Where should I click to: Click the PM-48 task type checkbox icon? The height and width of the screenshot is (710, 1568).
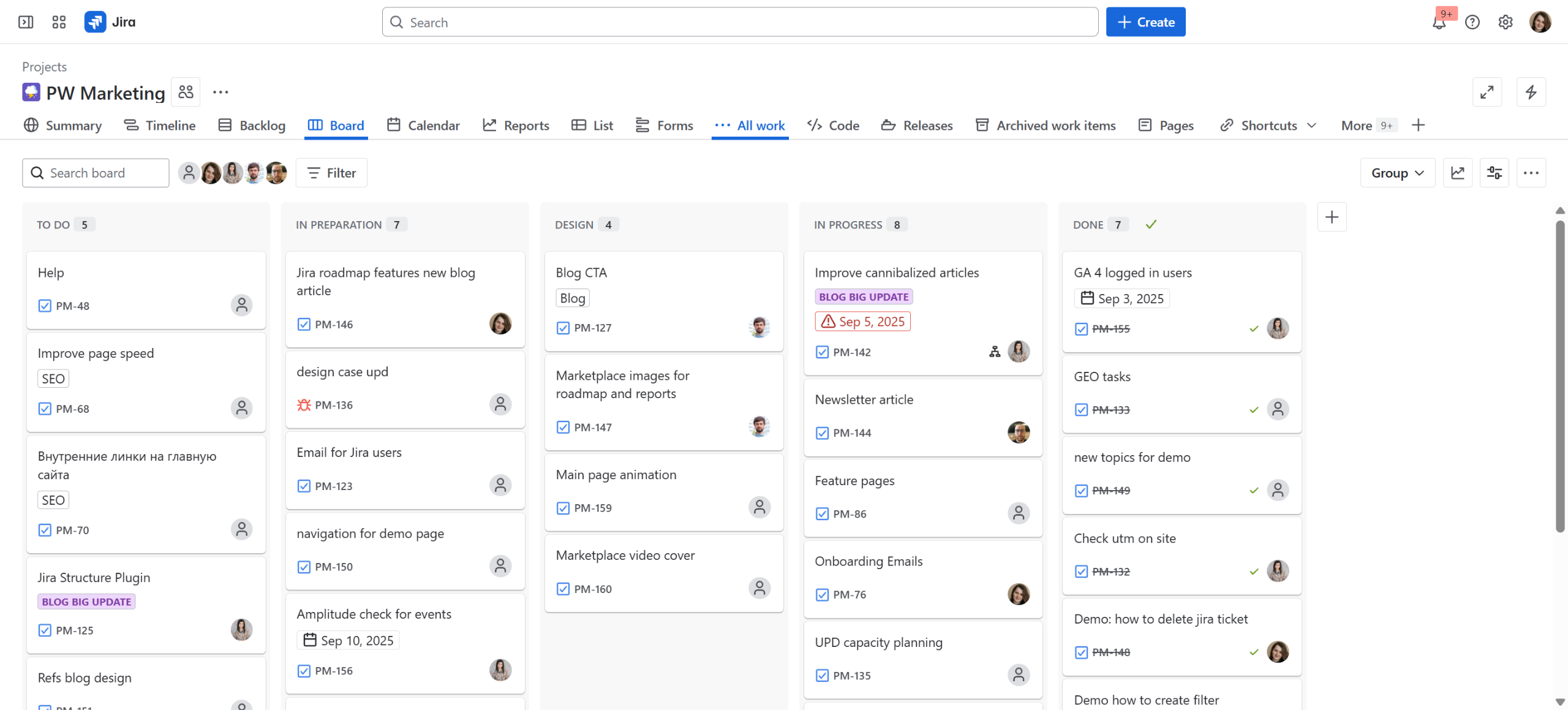pos(45,306)
